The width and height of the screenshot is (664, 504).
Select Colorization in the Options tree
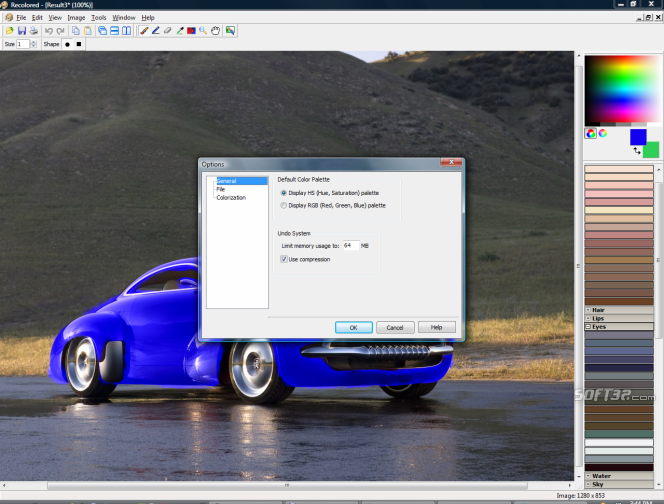click(231, 198)
